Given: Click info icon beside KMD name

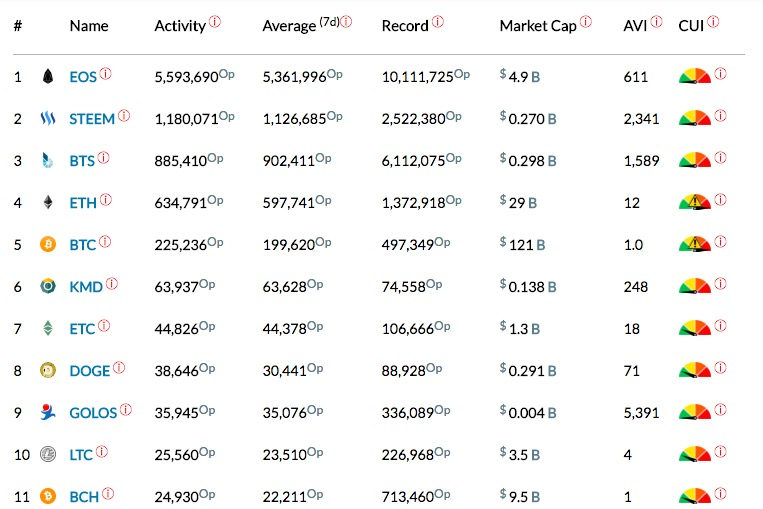Looking at the screenshot, I should [112, 283].
